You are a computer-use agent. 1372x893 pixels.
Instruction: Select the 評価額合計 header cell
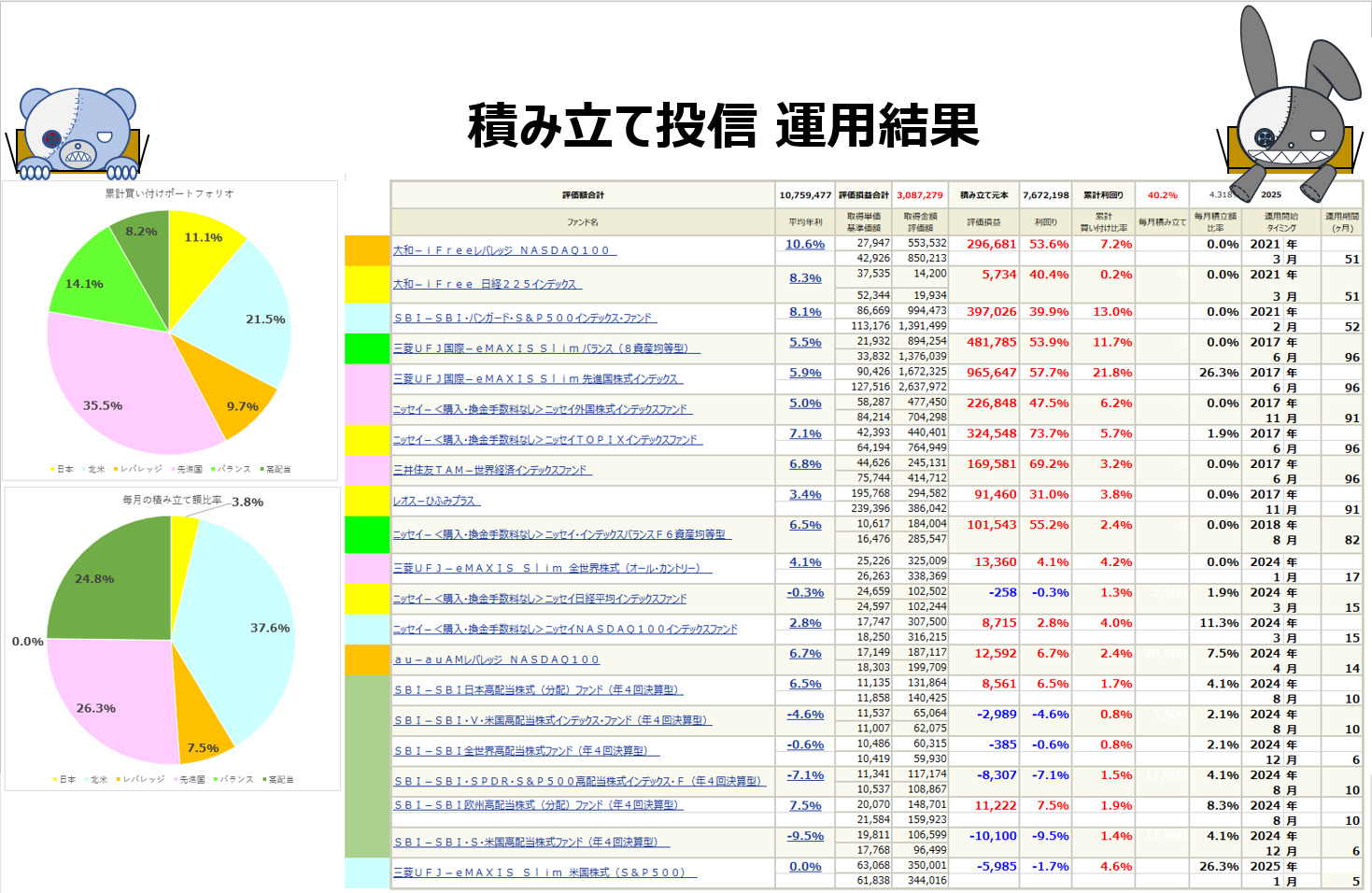(x=583, y=195)
